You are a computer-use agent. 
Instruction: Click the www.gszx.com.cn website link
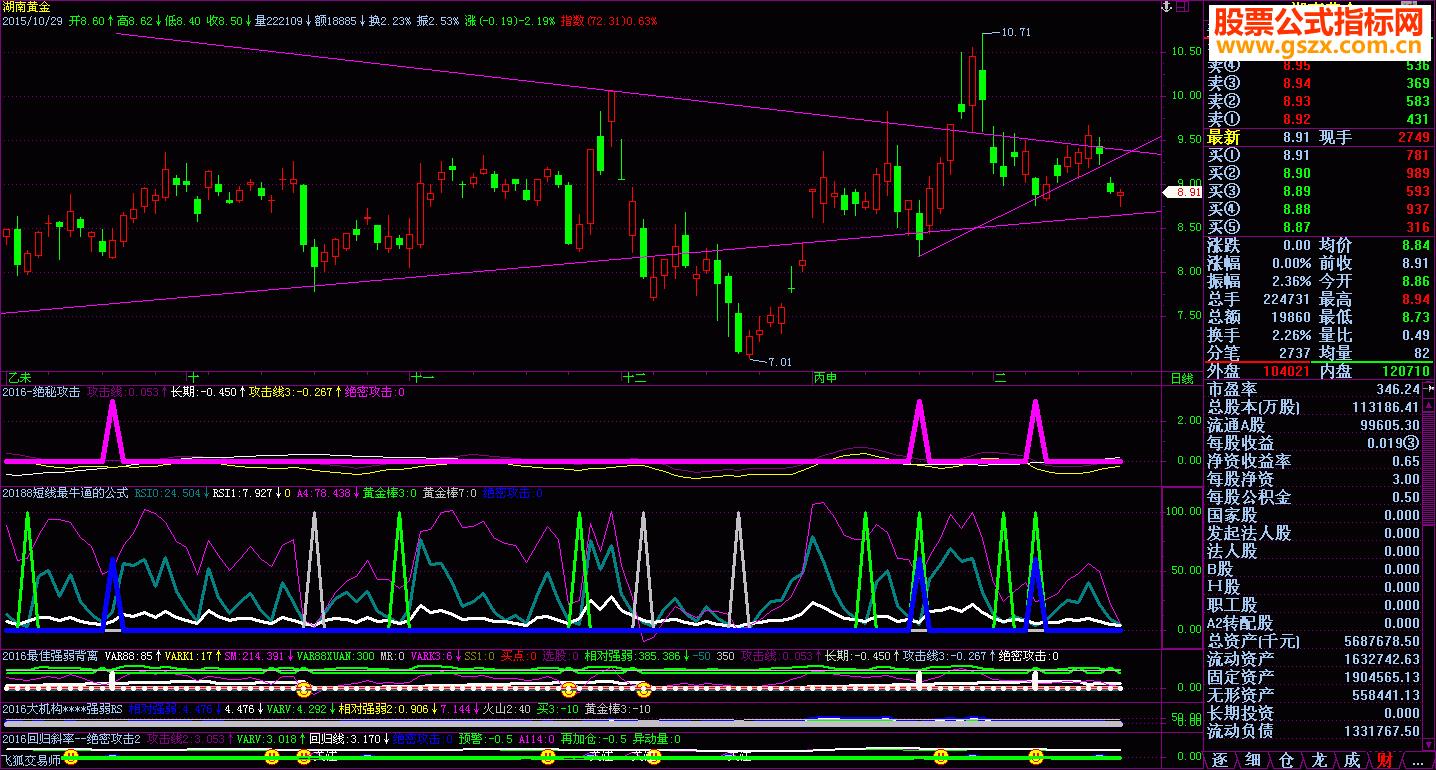tap(1316, 46)
